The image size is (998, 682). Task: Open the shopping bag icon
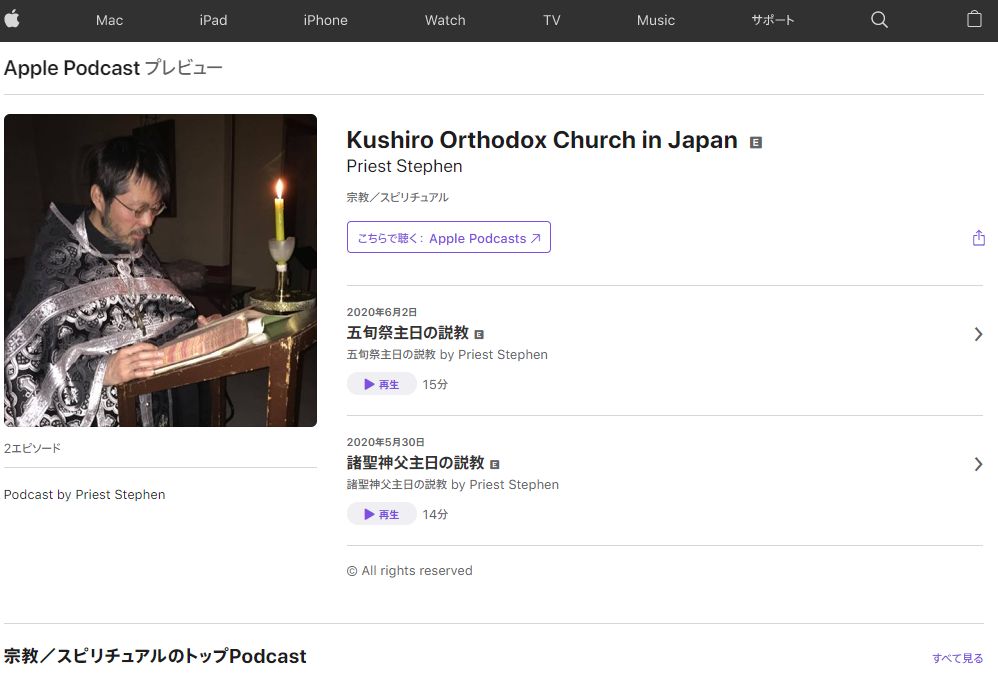click(974, 19)
